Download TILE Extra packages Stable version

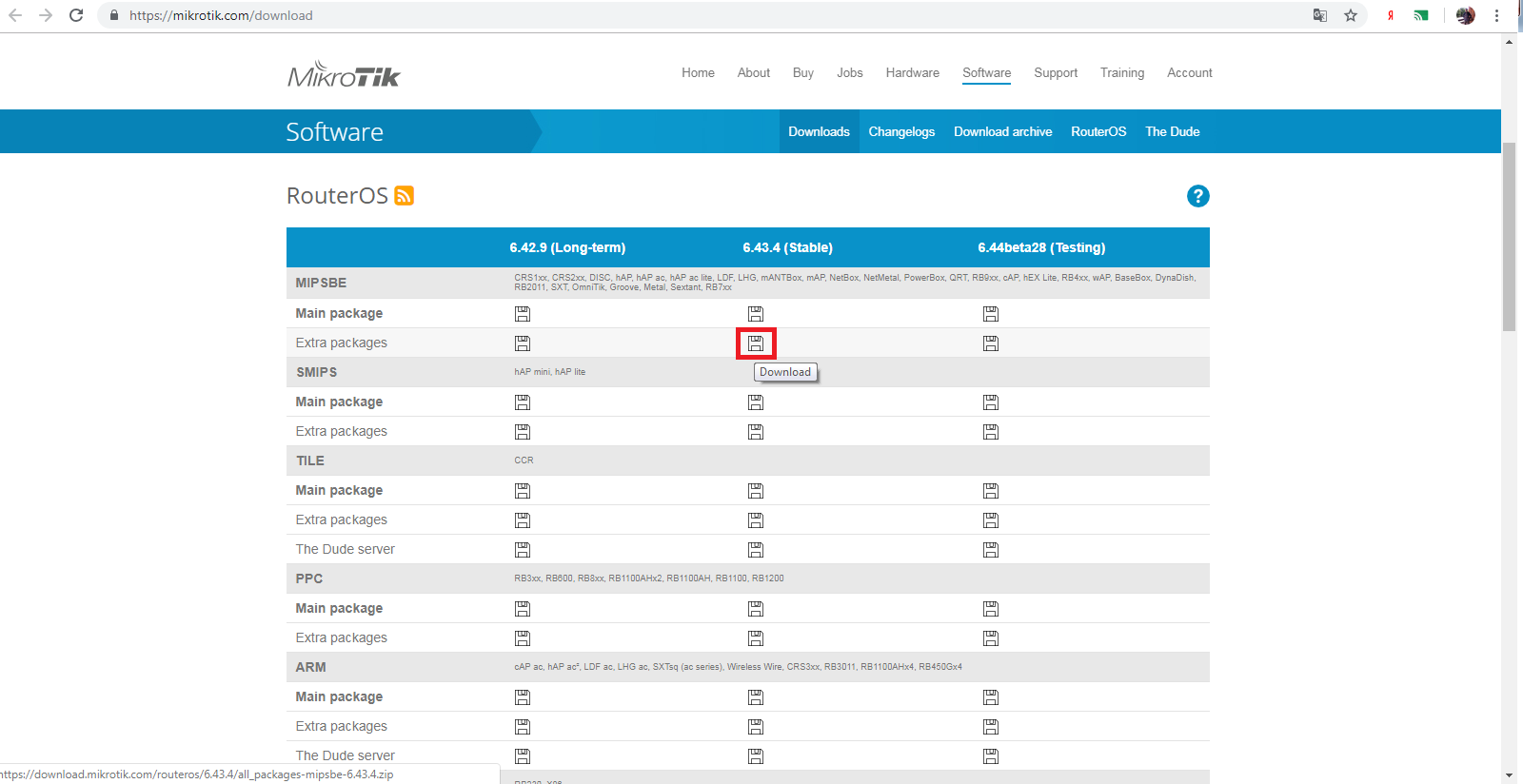[x=756, y=520]
